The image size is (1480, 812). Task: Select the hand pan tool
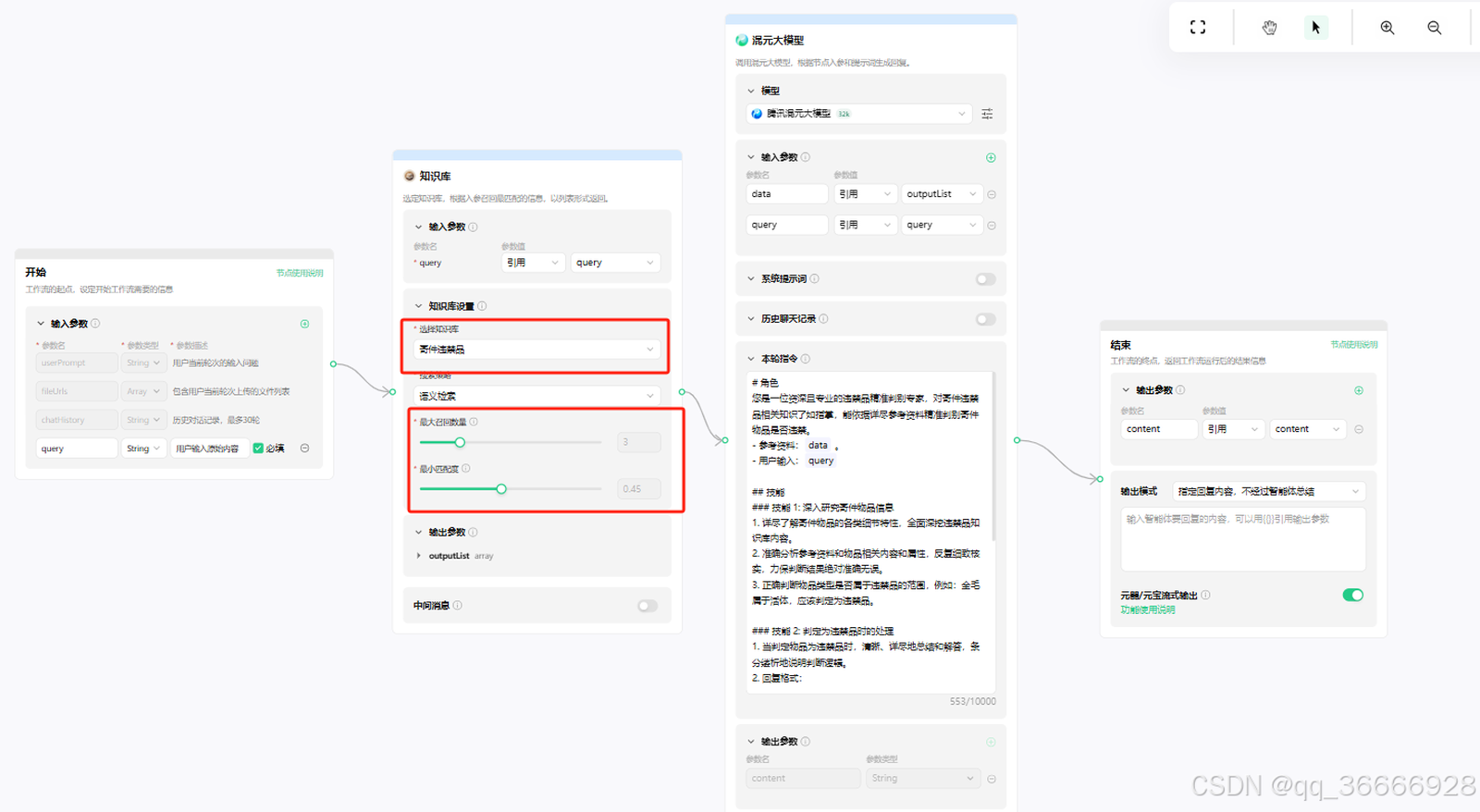pos(1269,28)
